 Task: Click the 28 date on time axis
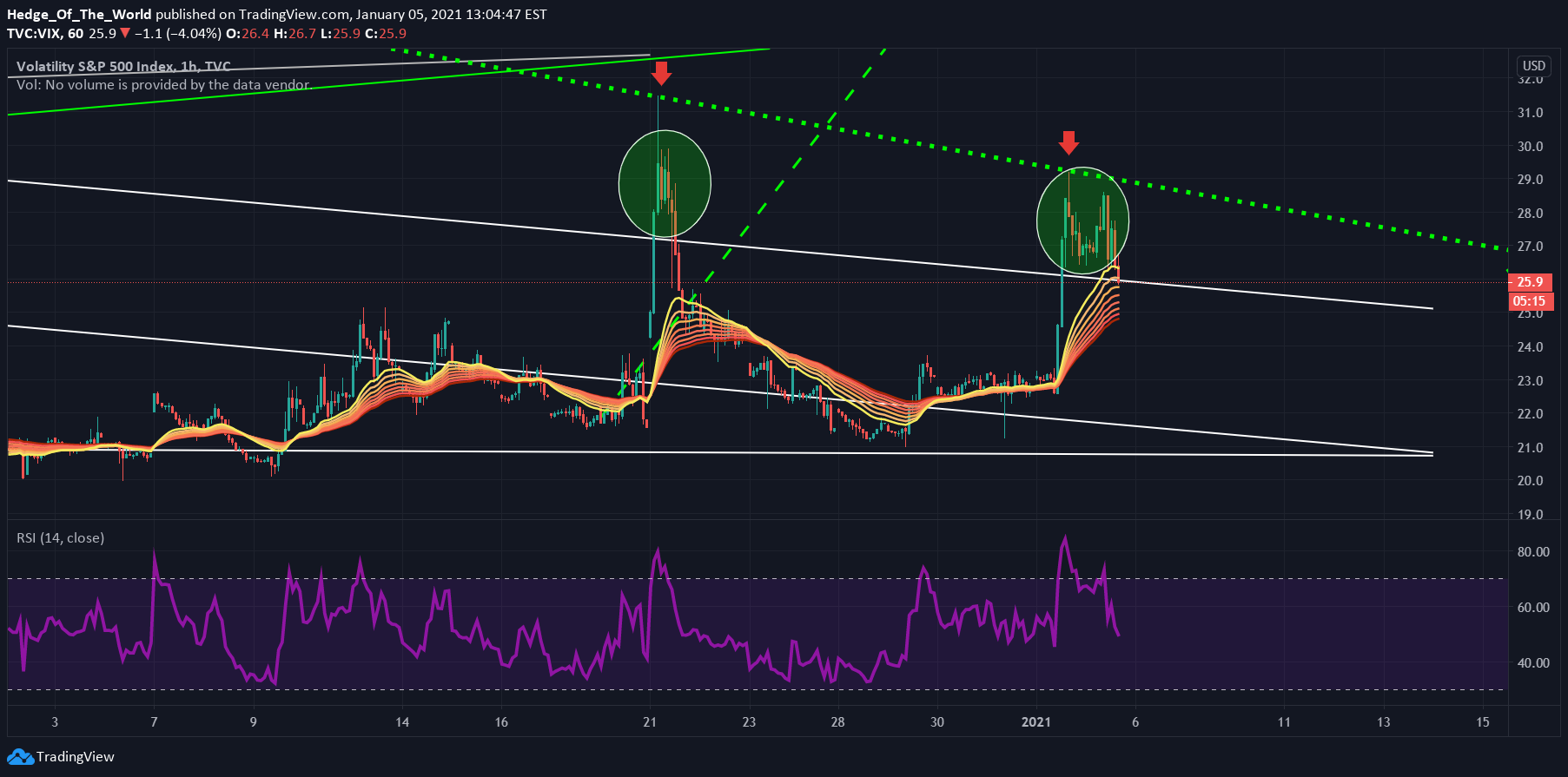(x=837, y=722)
